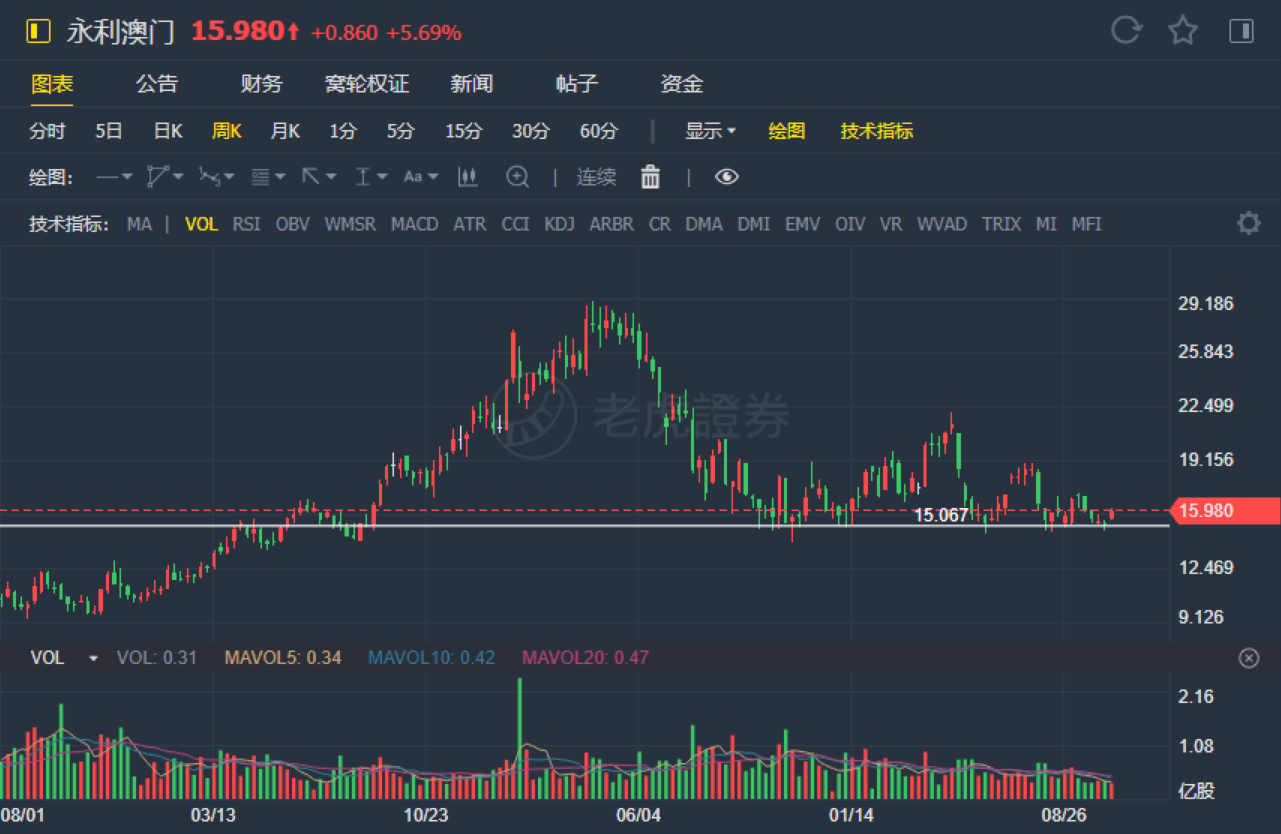Enable the ARBR indicator
The width and height of the screenshot is (1281, 834).
611,224
